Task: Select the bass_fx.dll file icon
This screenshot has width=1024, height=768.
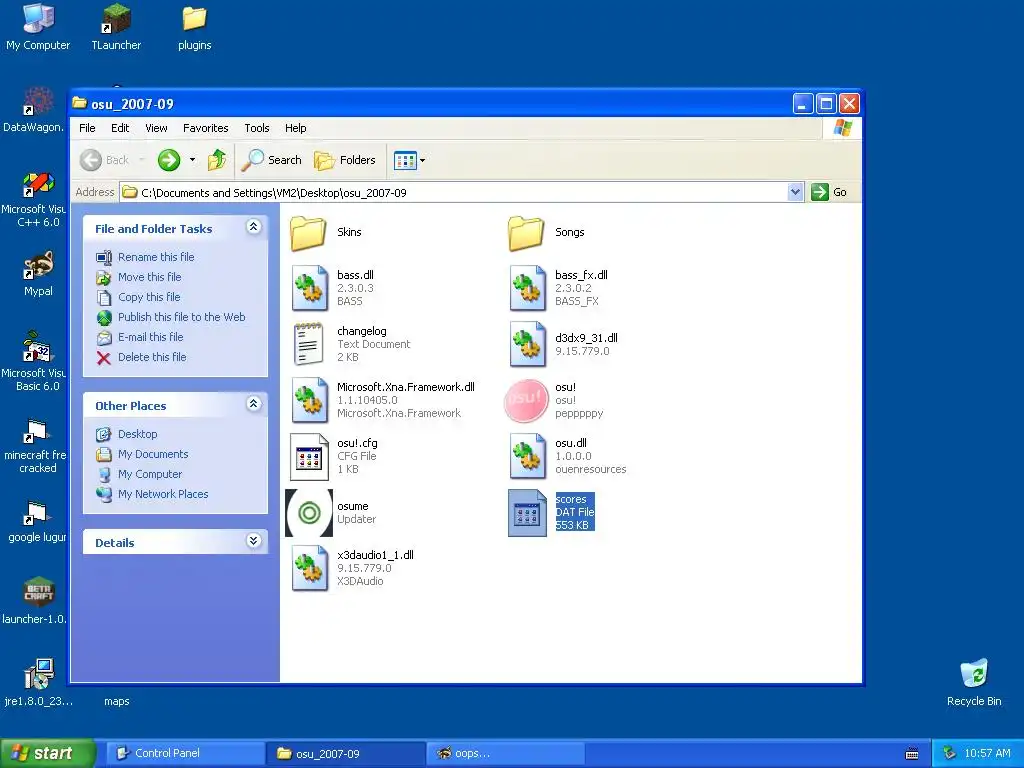Action: click(528, 288)
